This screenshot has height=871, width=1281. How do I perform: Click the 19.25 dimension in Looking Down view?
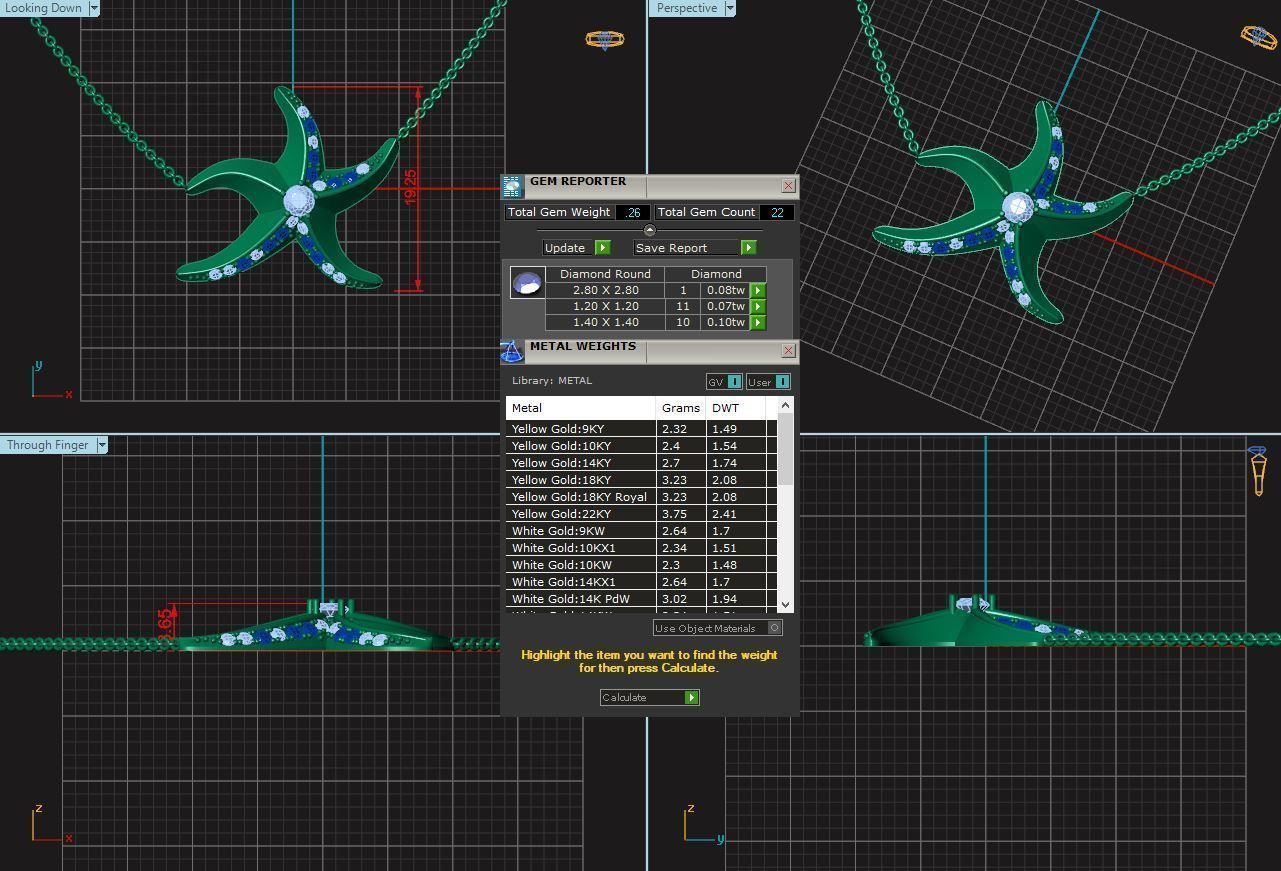[410, 187]
